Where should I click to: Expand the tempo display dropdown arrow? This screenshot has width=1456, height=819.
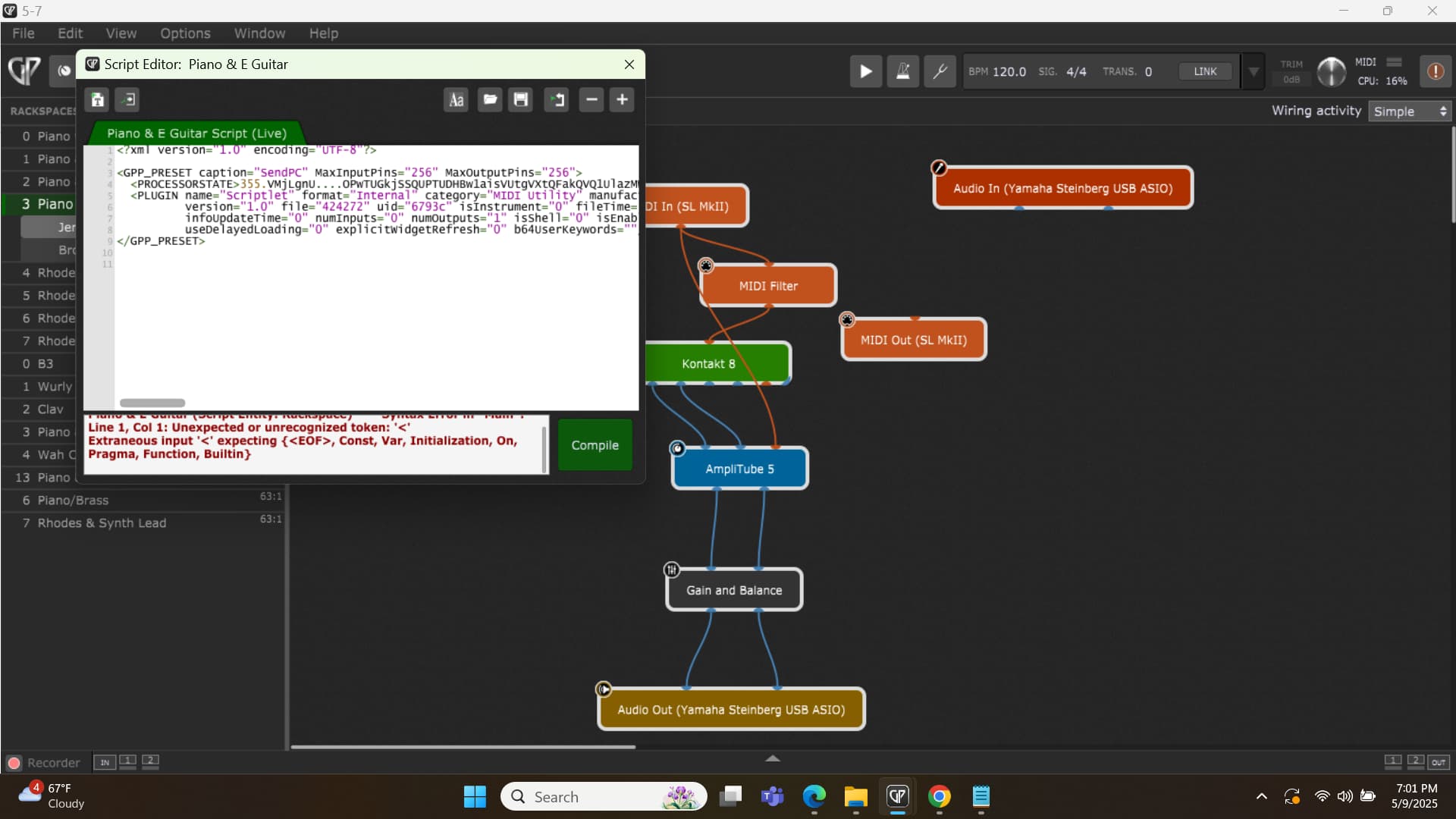(x=1254, y=72)
